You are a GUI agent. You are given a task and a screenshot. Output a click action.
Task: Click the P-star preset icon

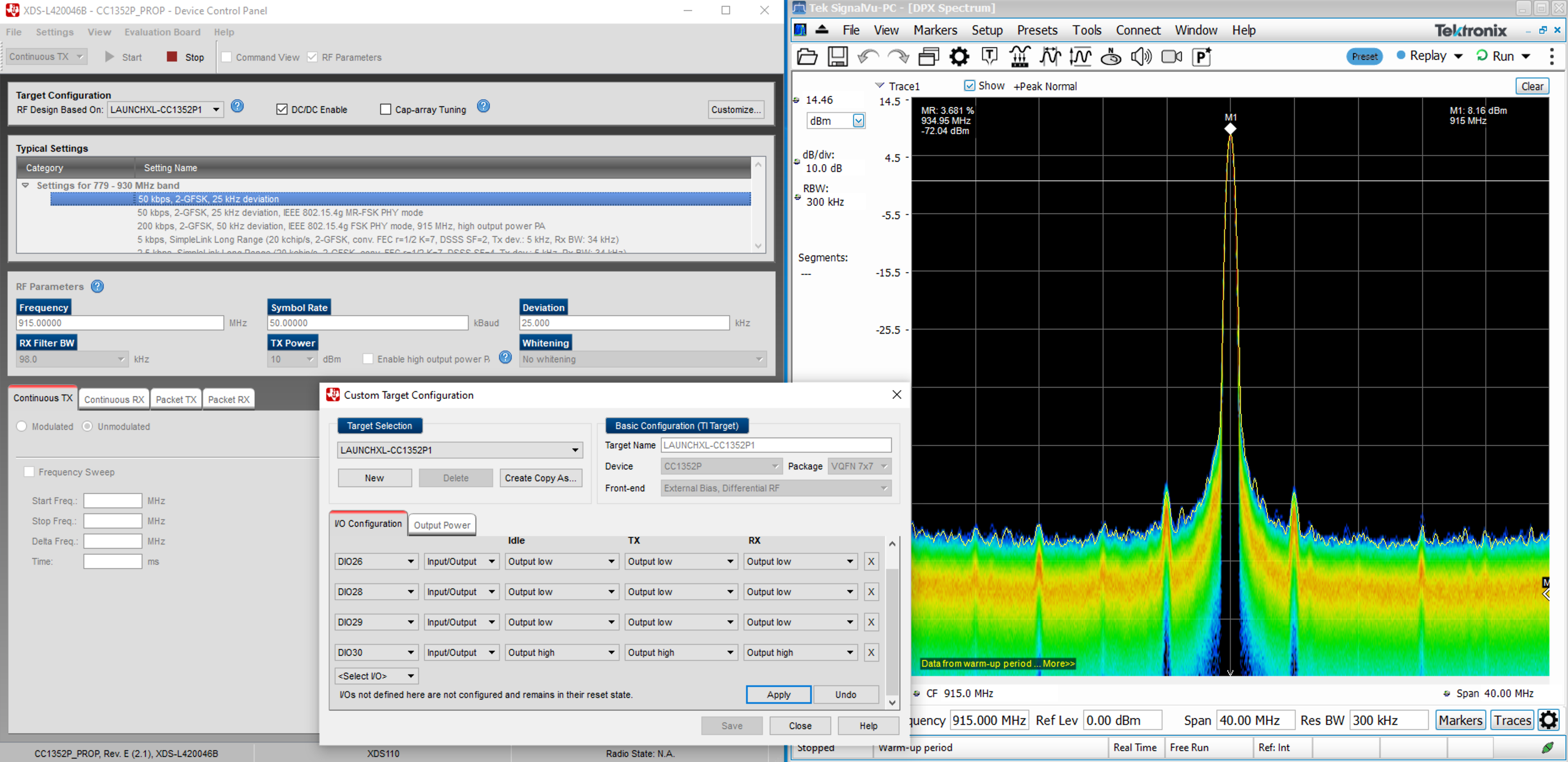tap(1202, 56)
